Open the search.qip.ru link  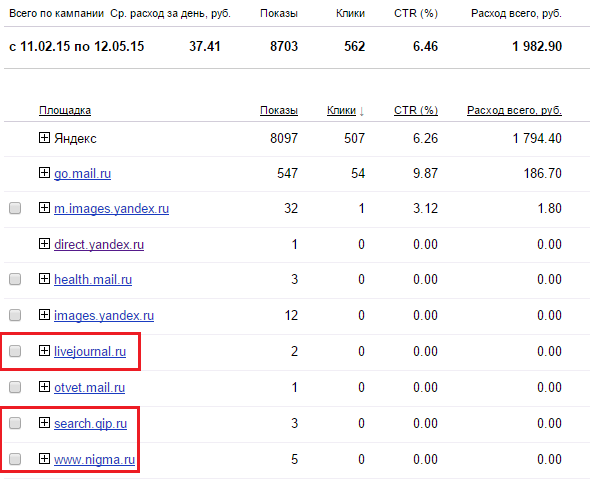coord(90,424)
